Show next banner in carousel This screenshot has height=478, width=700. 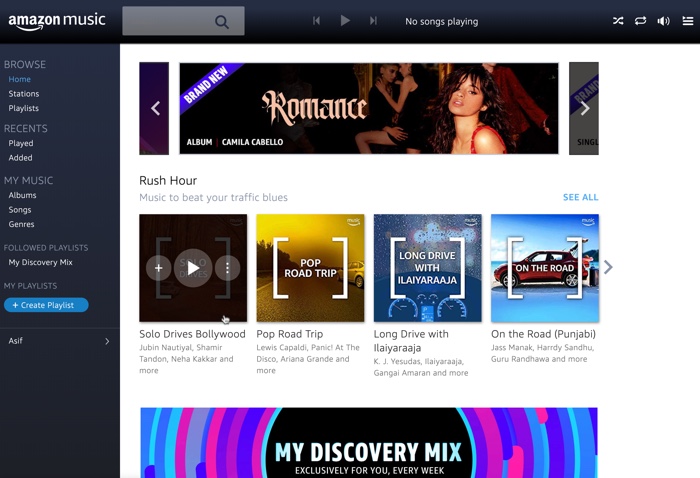[584, 108]
